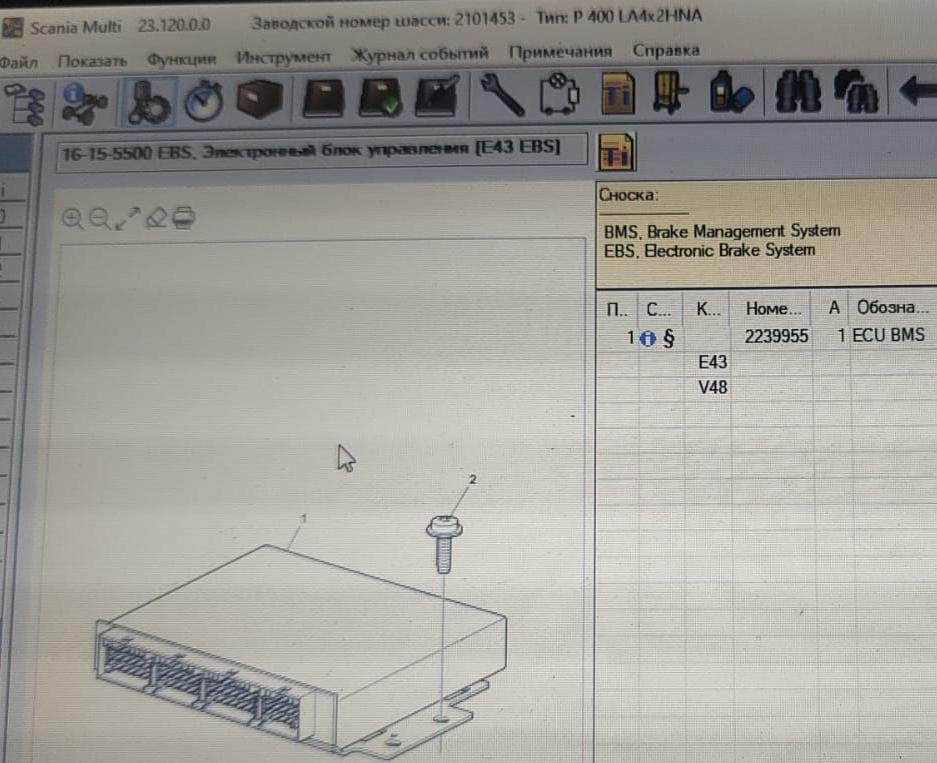Image resolution: width=937 pixels, height=763 pixels.
Task: Click the back arrow in the toolbar
Action: click(x=917, y=94)
